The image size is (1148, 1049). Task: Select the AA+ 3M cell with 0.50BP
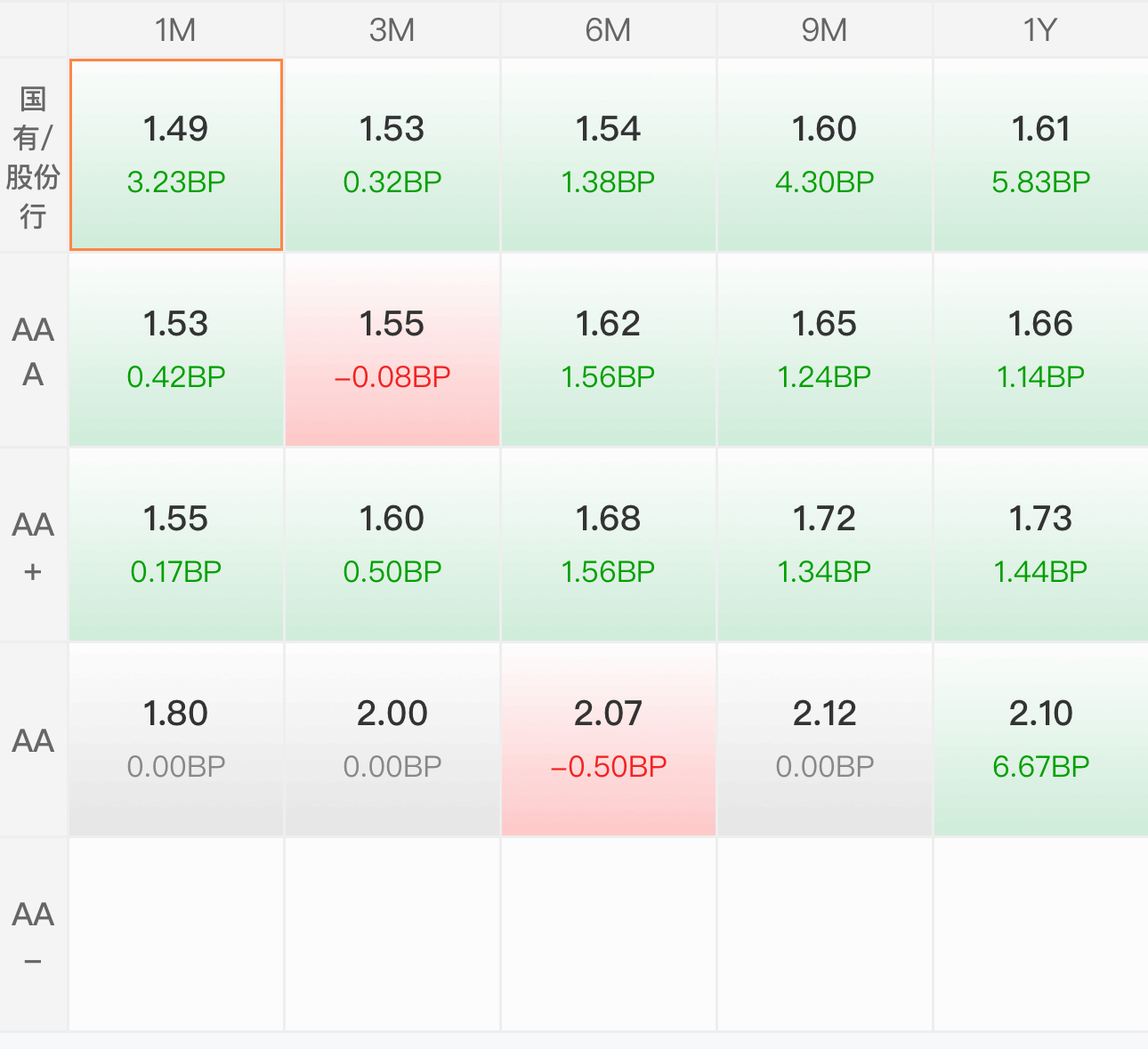tap(392, 545)
